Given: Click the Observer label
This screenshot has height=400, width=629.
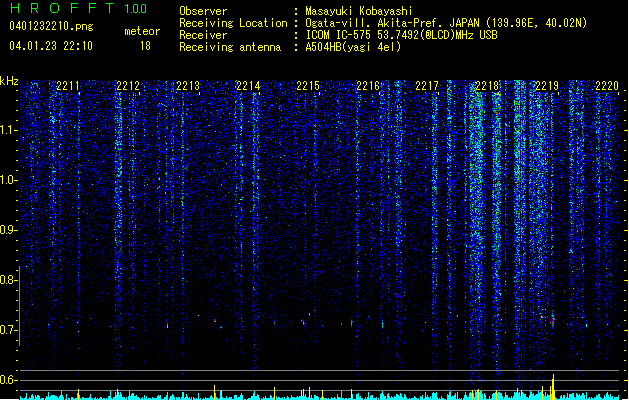Looking at the screenshot, I should (203, 11).
